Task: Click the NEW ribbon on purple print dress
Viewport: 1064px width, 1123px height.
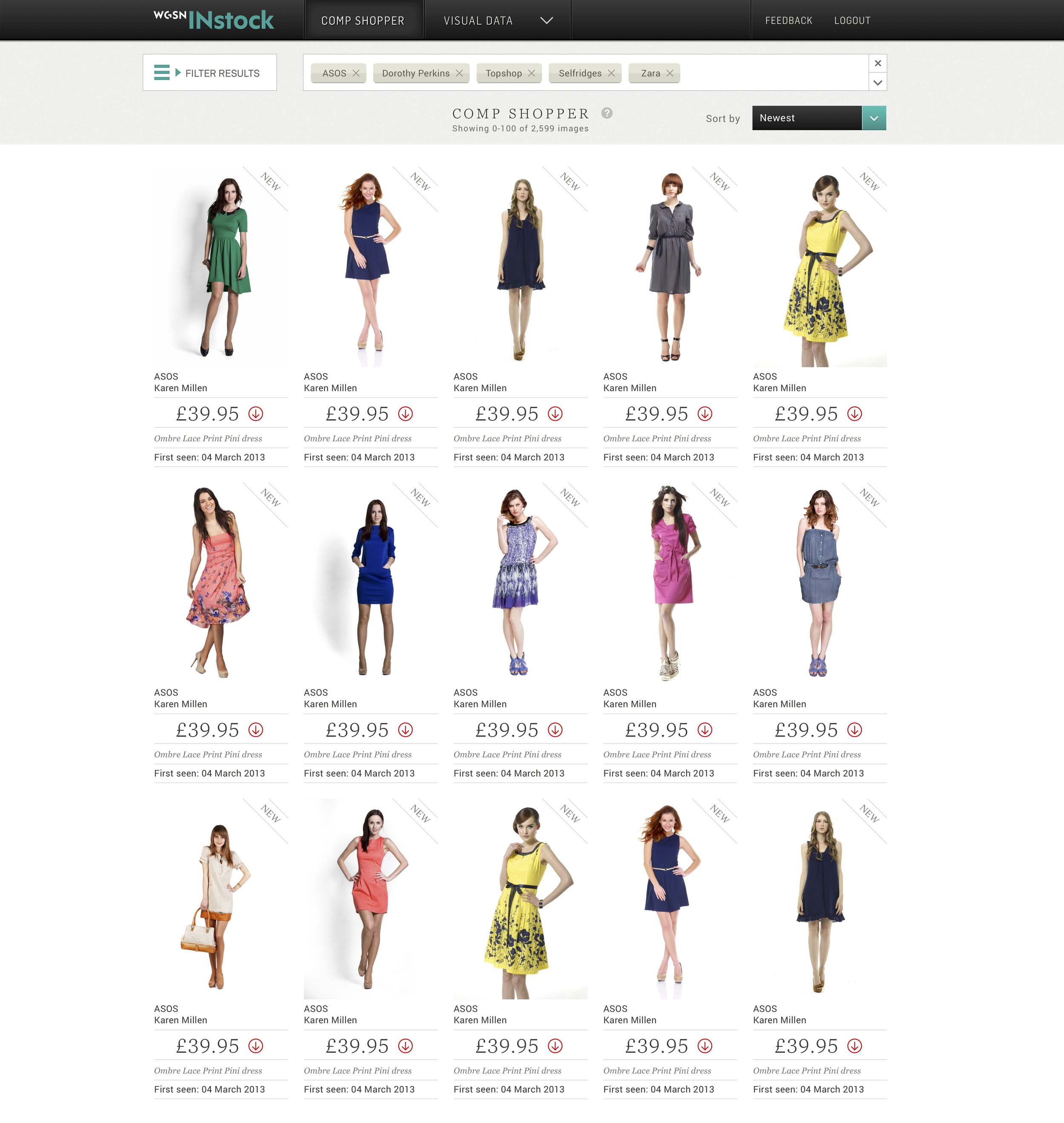Action: tap(570, 497)
